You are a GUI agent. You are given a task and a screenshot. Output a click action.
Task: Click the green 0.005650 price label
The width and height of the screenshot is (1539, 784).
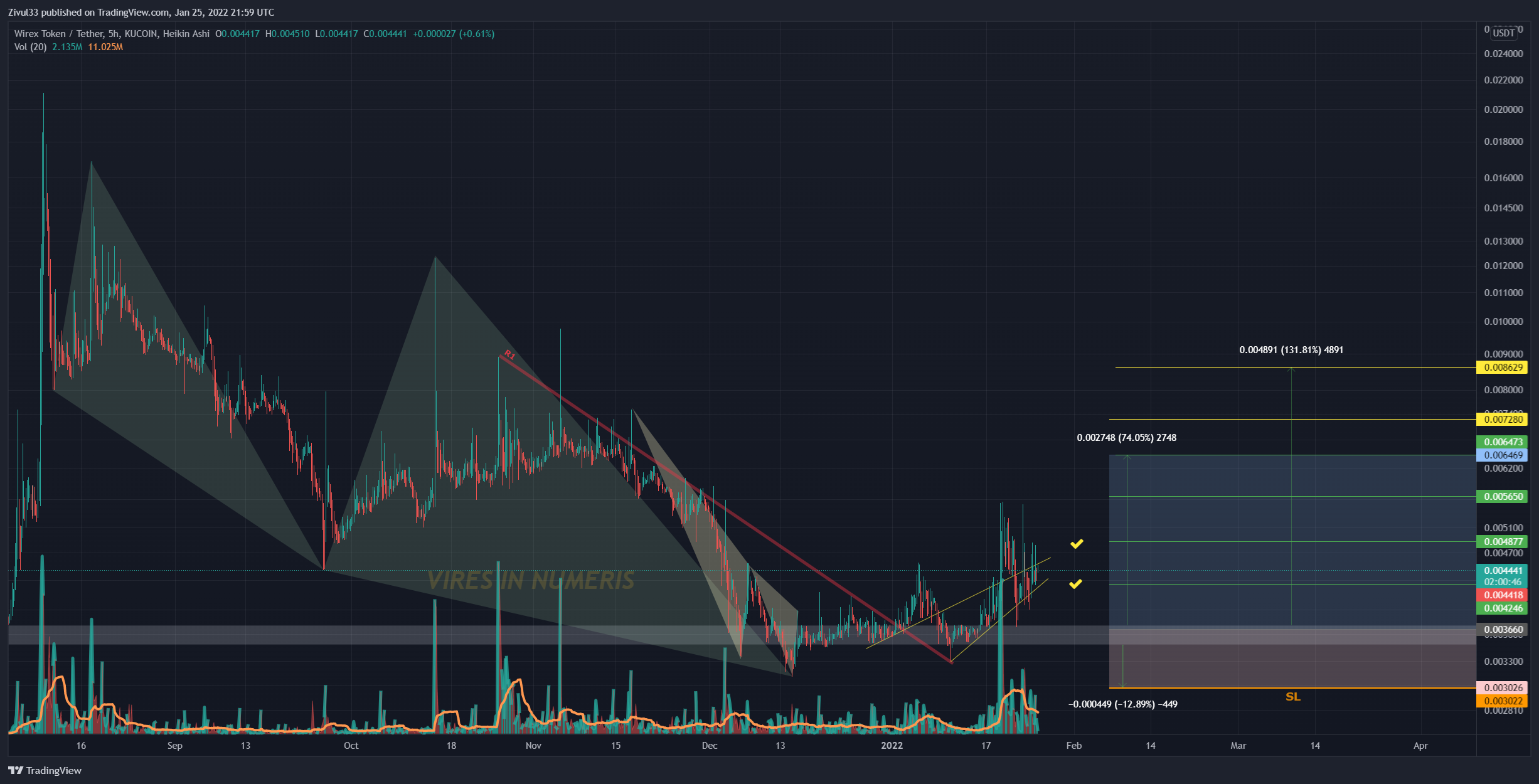1503,497
